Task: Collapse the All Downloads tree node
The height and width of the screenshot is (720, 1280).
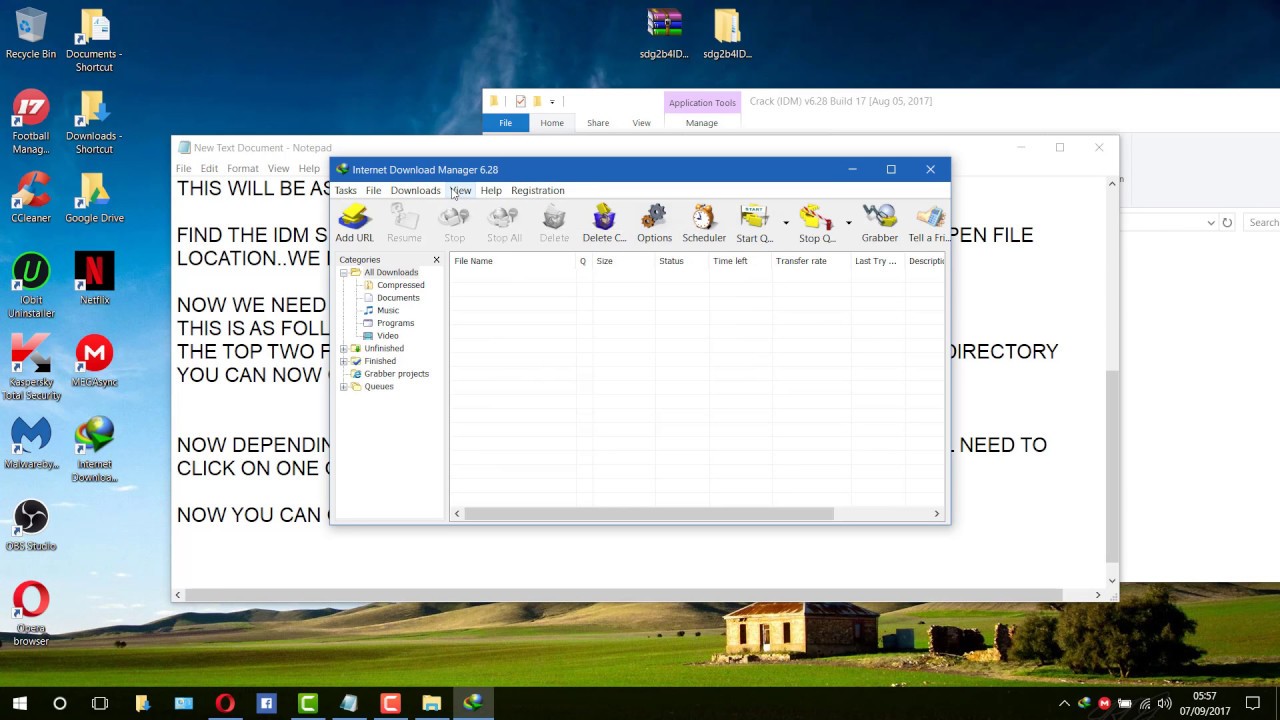Action: 344,272
